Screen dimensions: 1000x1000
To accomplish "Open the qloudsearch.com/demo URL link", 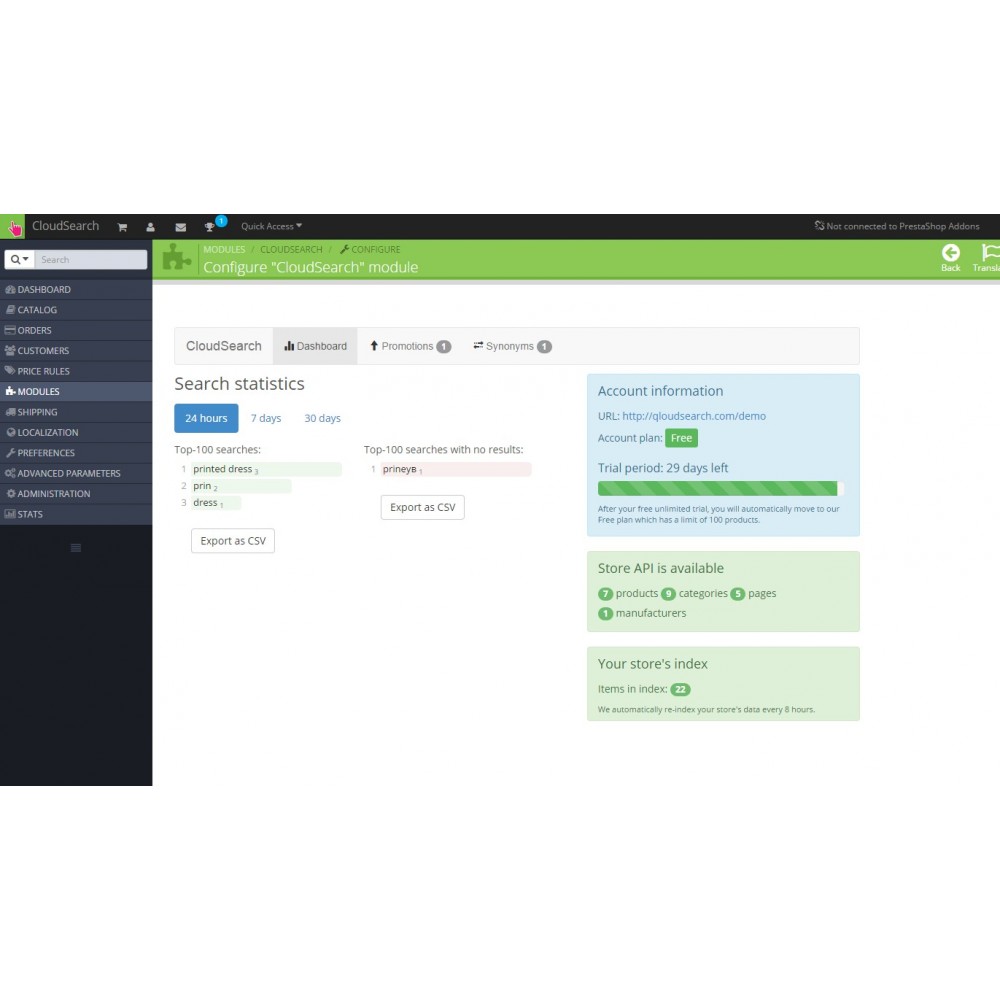I will [x=694, y=416].
